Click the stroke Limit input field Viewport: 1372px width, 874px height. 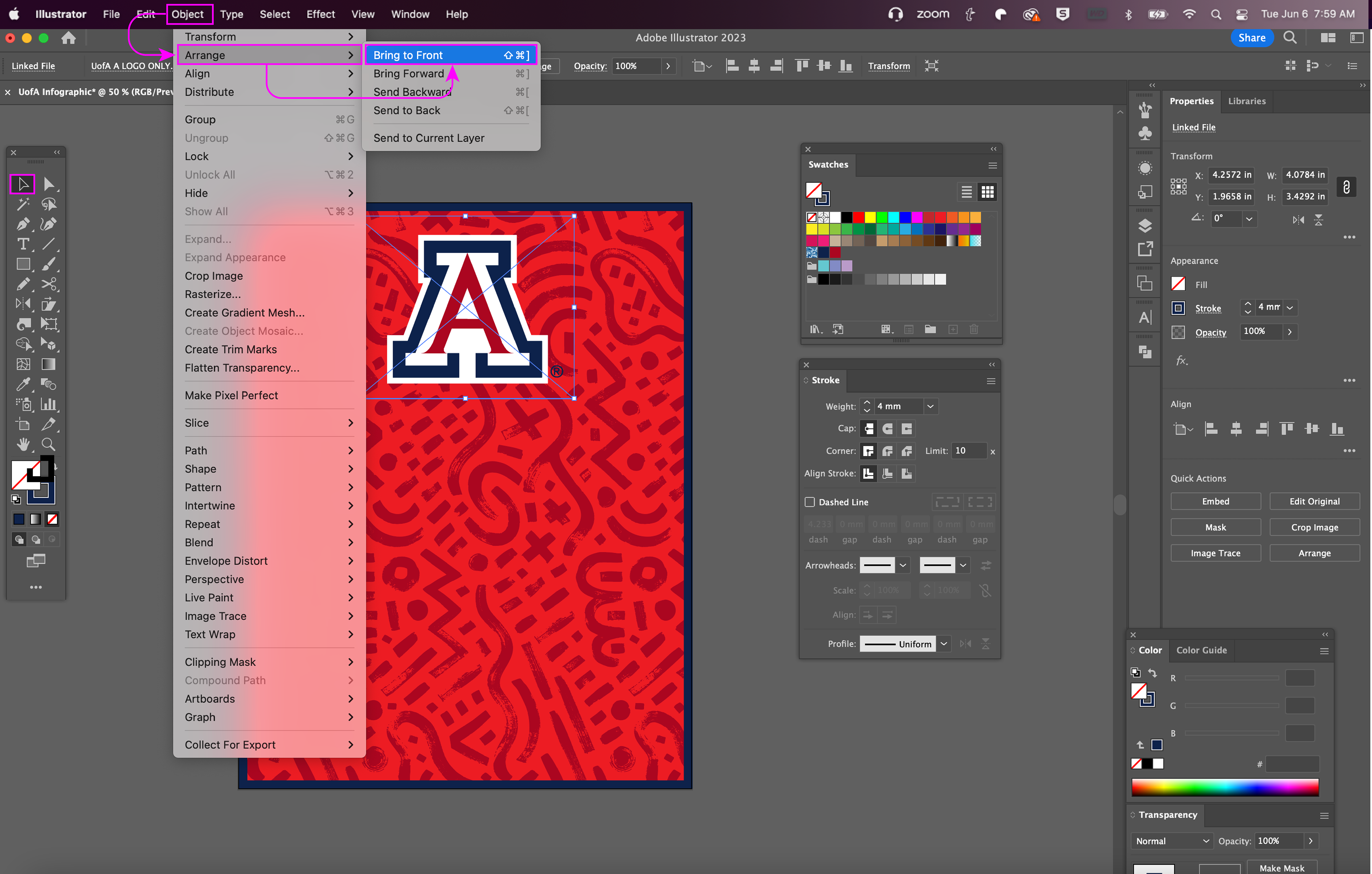pyautogui.click(x=968, y=451)
